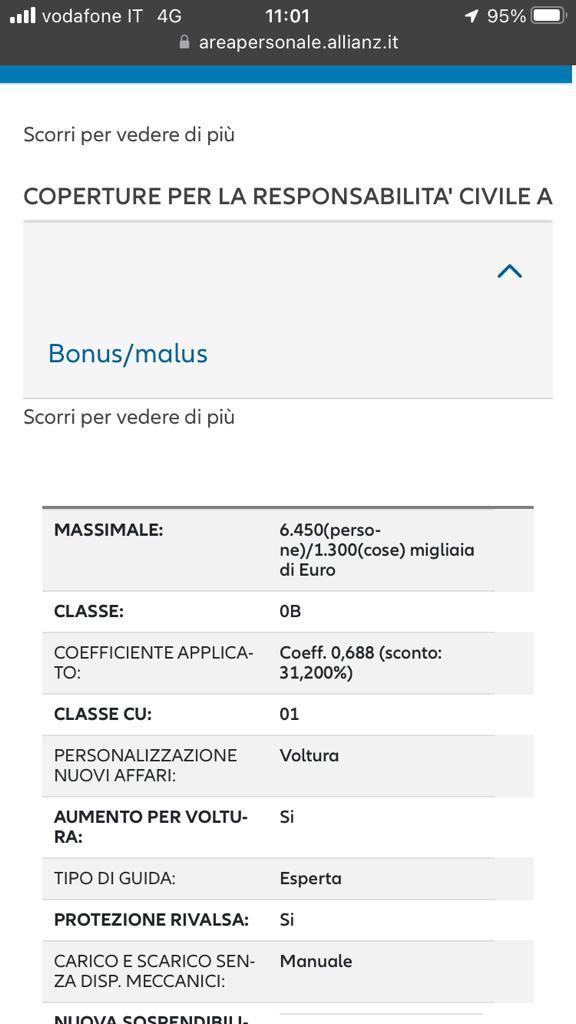Tap the Manuale value for CARICO E SCARICO
Viewport: 576px width, 1024px height.
point(316,961)
